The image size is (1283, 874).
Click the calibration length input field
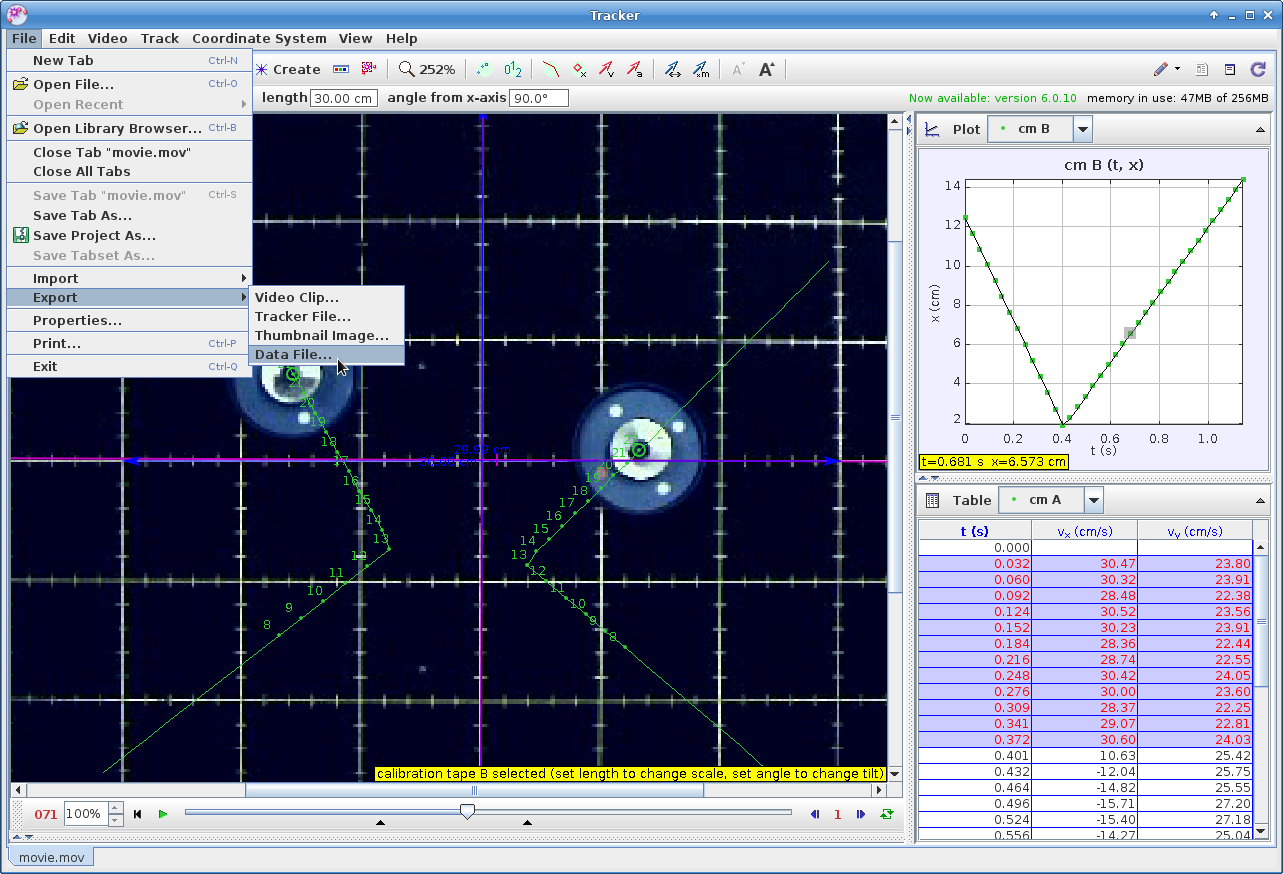(x=344, y=98)
